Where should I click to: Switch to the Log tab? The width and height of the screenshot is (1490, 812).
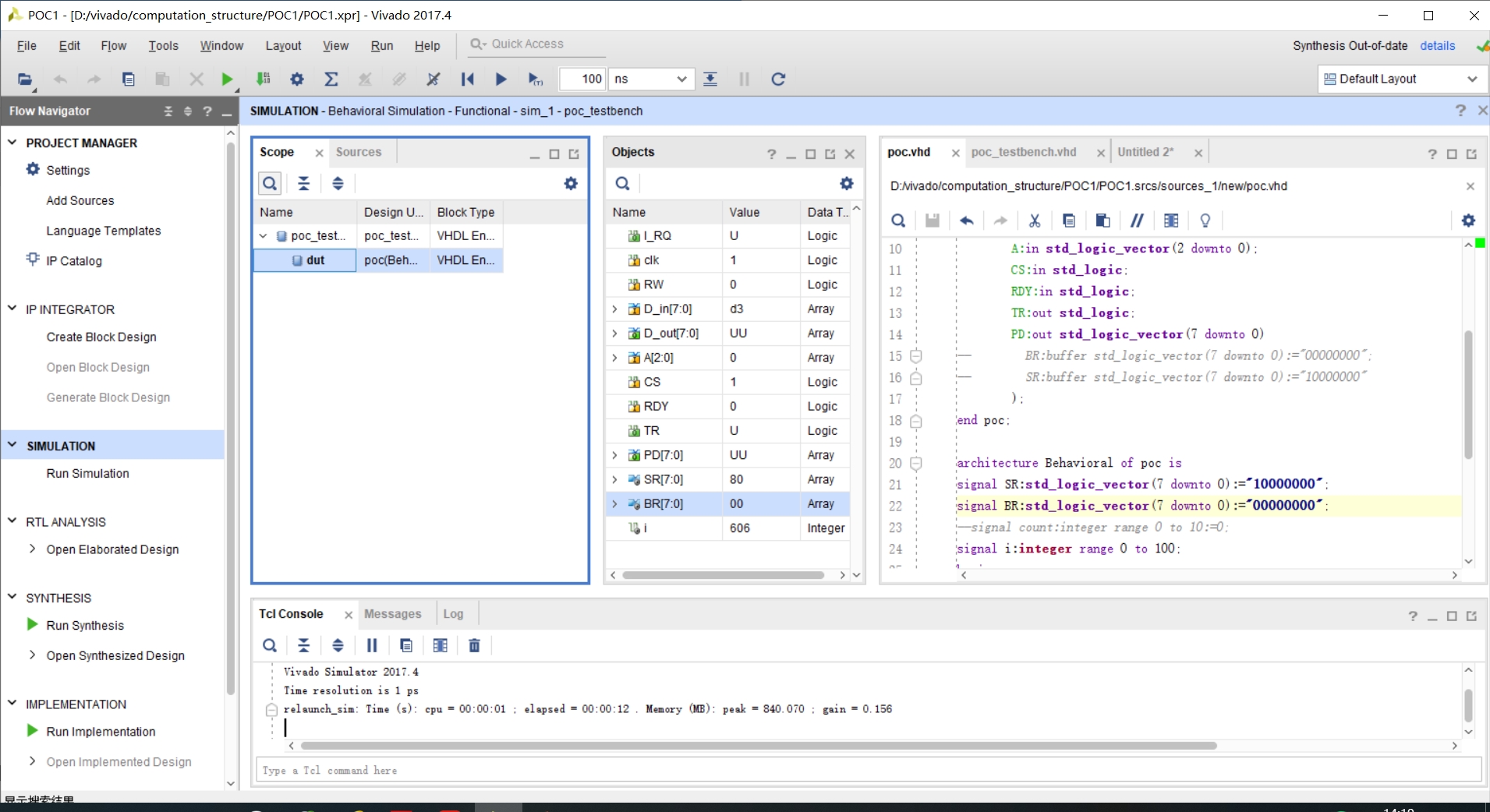click(453, 614)
